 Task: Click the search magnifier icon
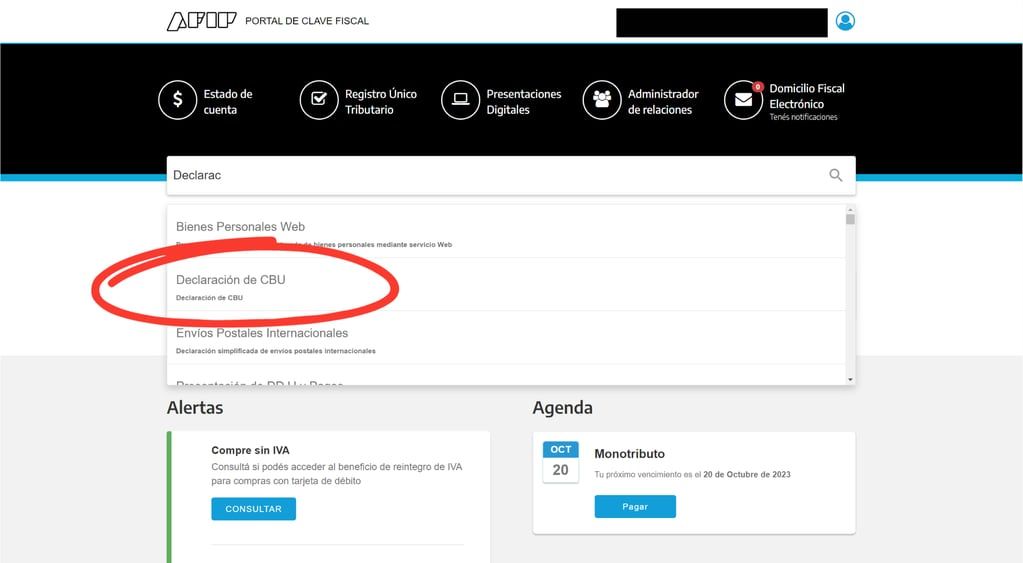point(836,175)
